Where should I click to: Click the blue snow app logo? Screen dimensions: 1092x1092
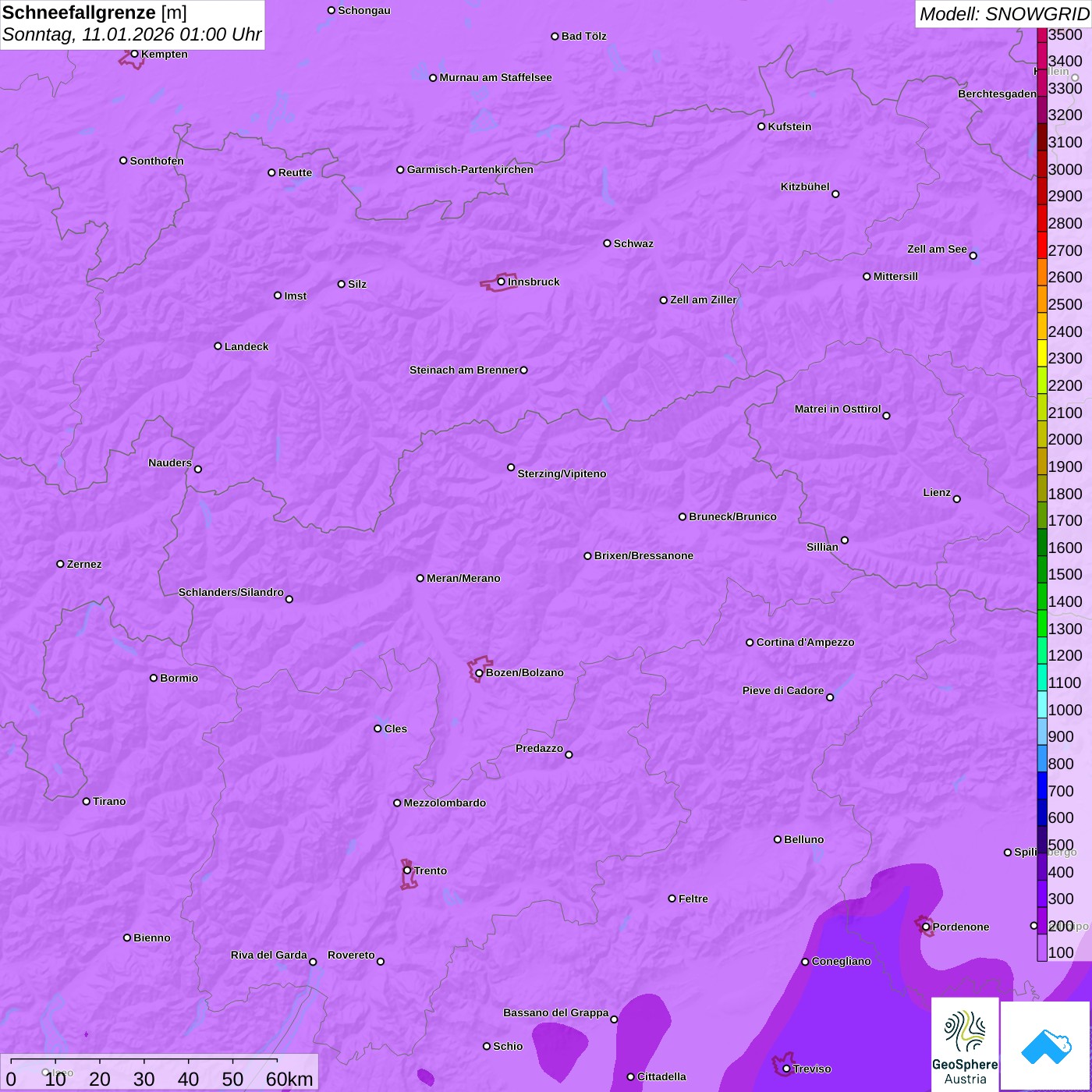pyautogui.click(x=1045, y=1047)
